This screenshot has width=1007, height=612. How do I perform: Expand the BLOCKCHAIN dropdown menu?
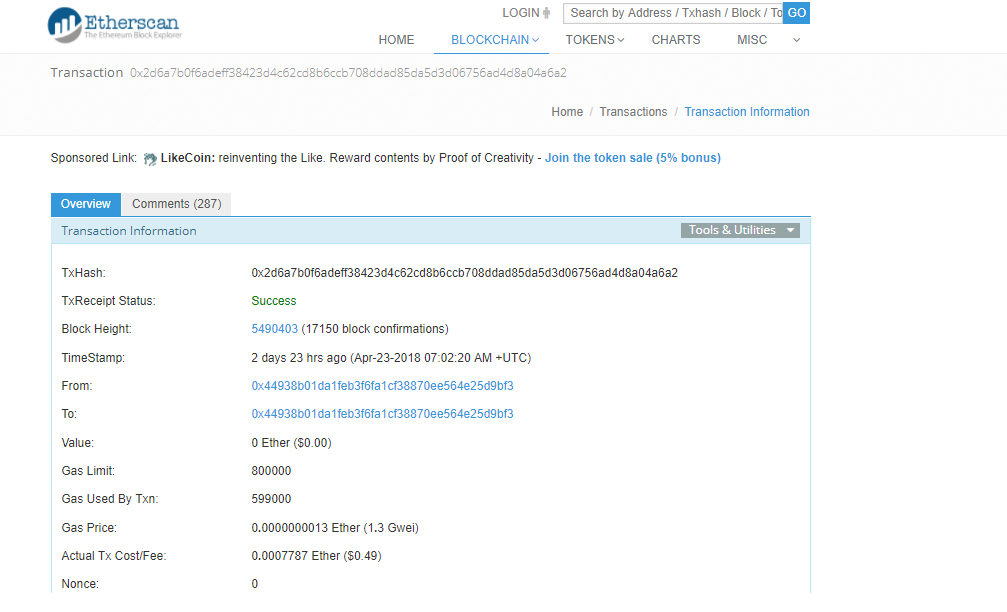tap(494, 40)
